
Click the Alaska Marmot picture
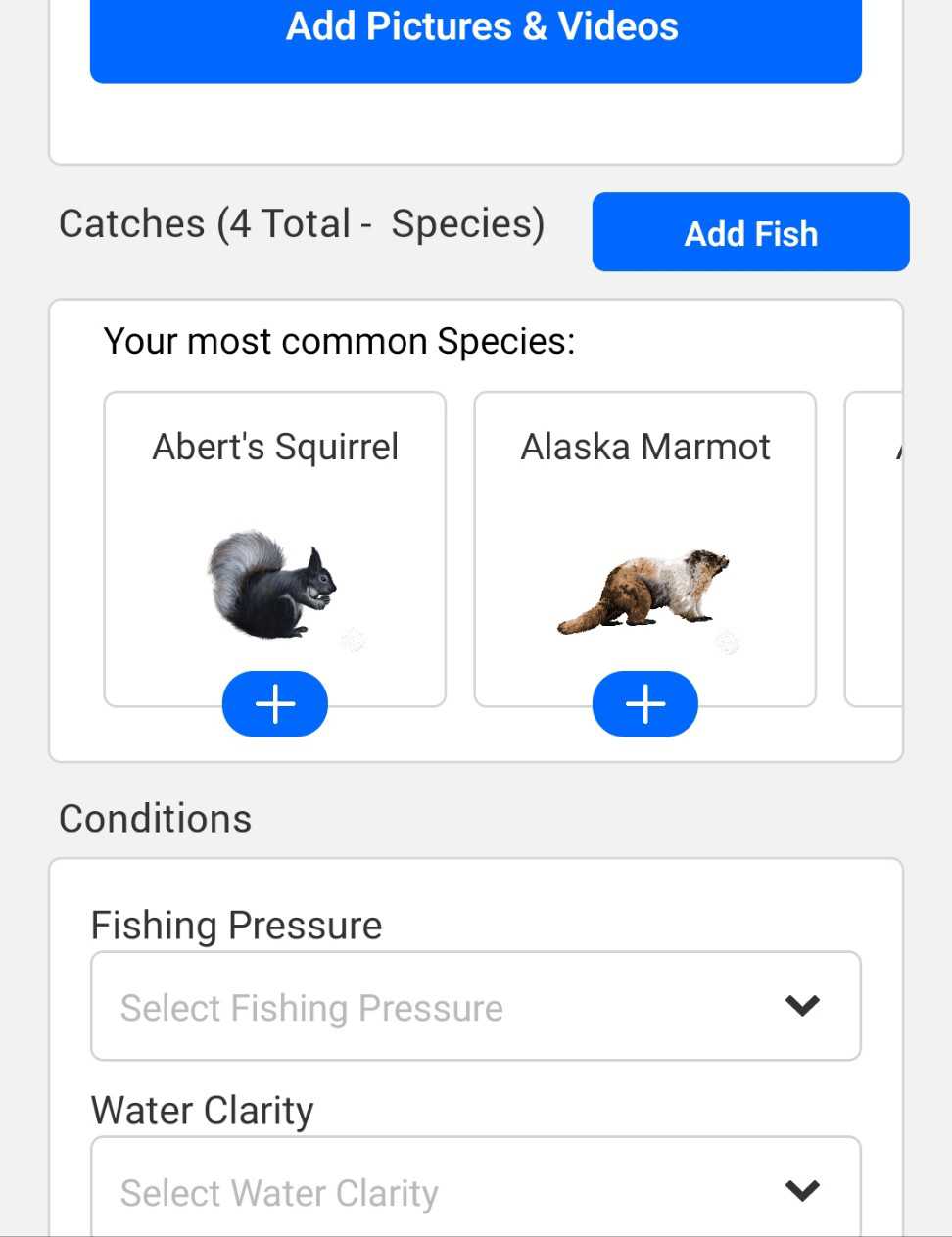point(643,591)
